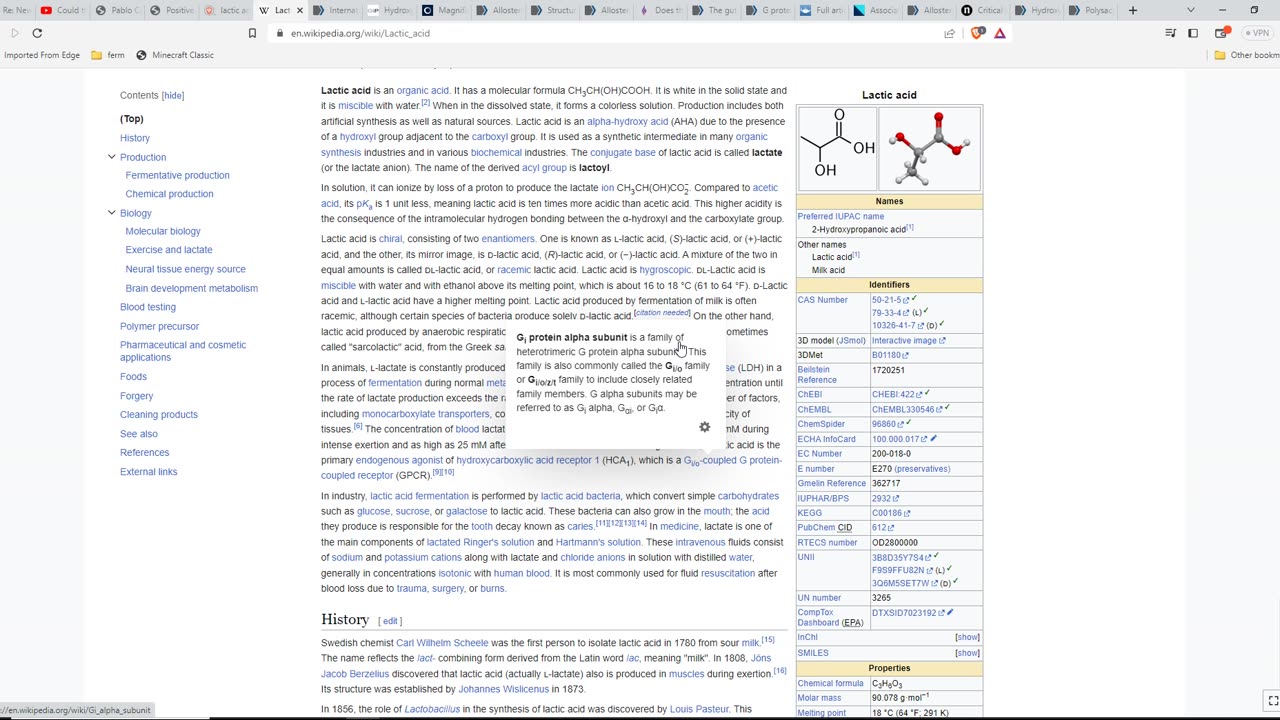Switch to the 'Magnif' tab
The image size is (1280, 720).
pos(444,10)
